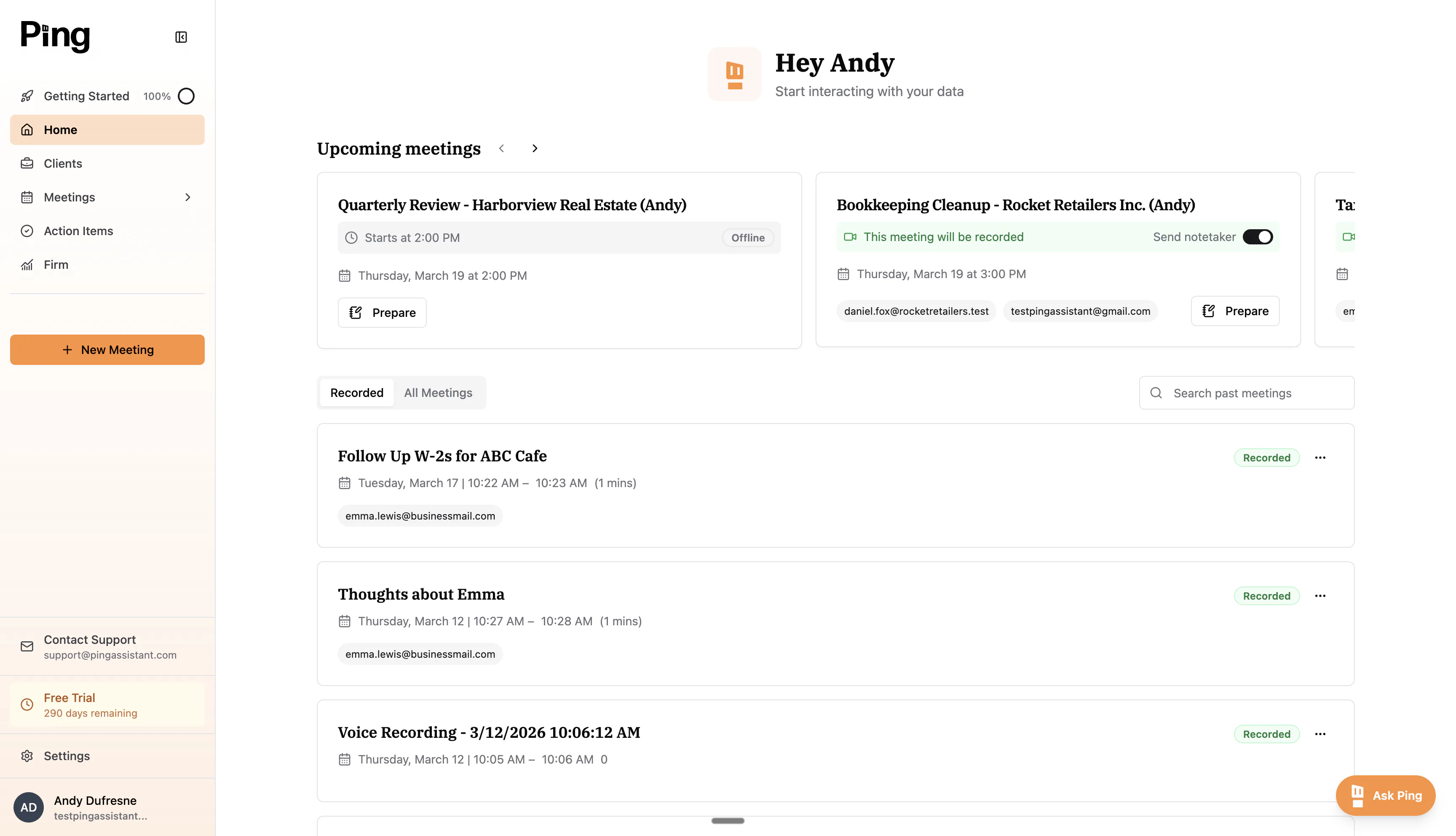Click the Settings gear icon
The image size is (1456, 836).
pyautogui.click(x=27, y=756)
